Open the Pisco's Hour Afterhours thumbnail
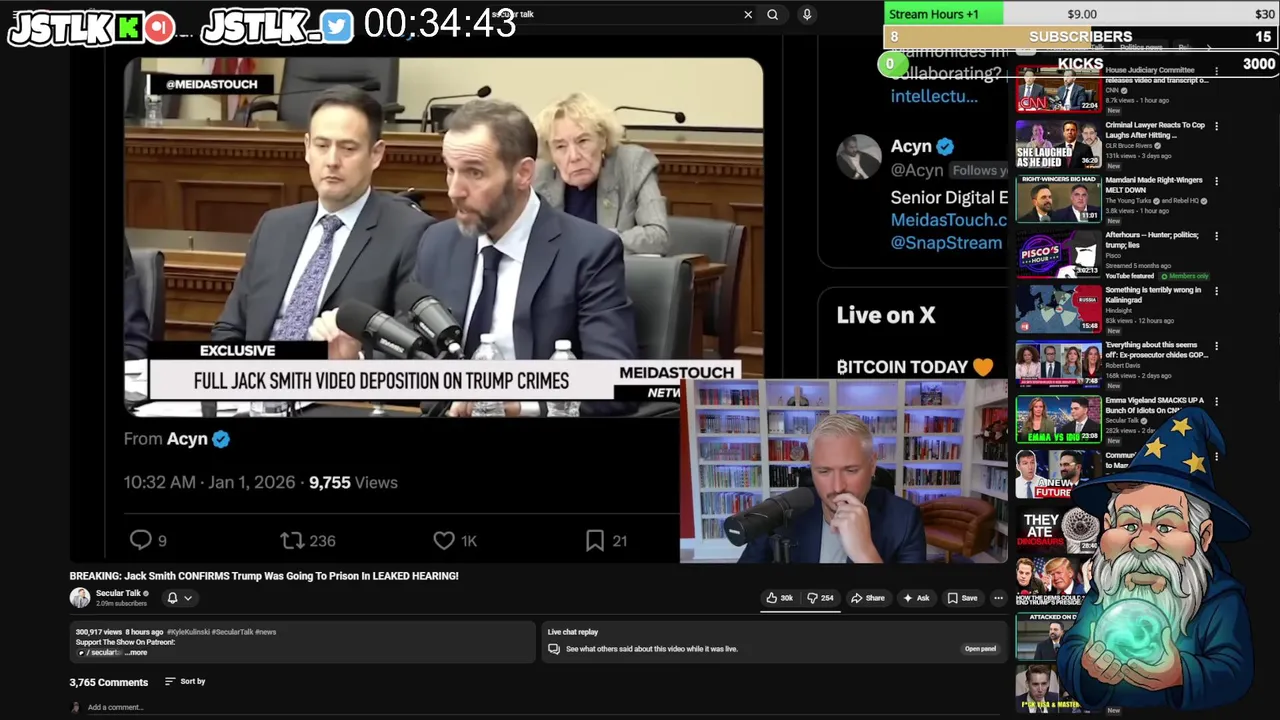 tap(1058, 254)
